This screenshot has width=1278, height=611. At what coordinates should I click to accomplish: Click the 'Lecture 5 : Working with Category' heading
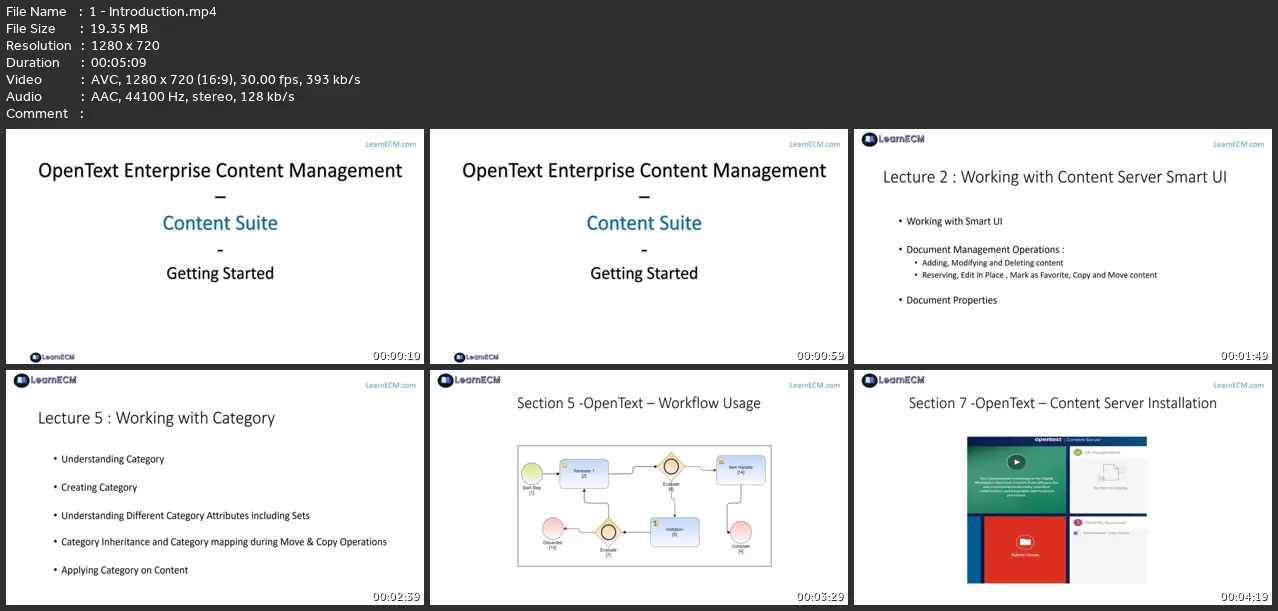(156, 418)
